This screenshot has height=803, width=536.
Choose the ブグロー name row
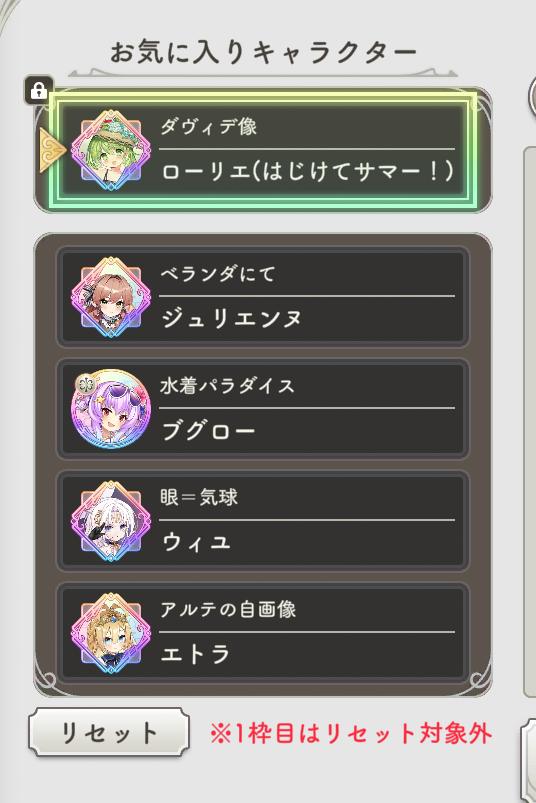coord(263,409)
